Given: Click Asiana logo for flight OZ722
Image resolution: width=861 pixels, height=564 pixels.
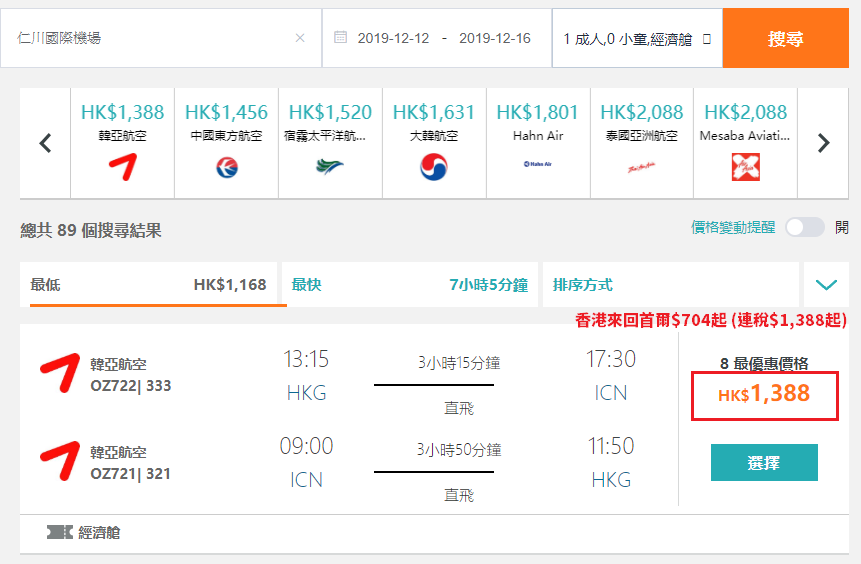Looking at the screenshot, I should click(x=60, y=373).
